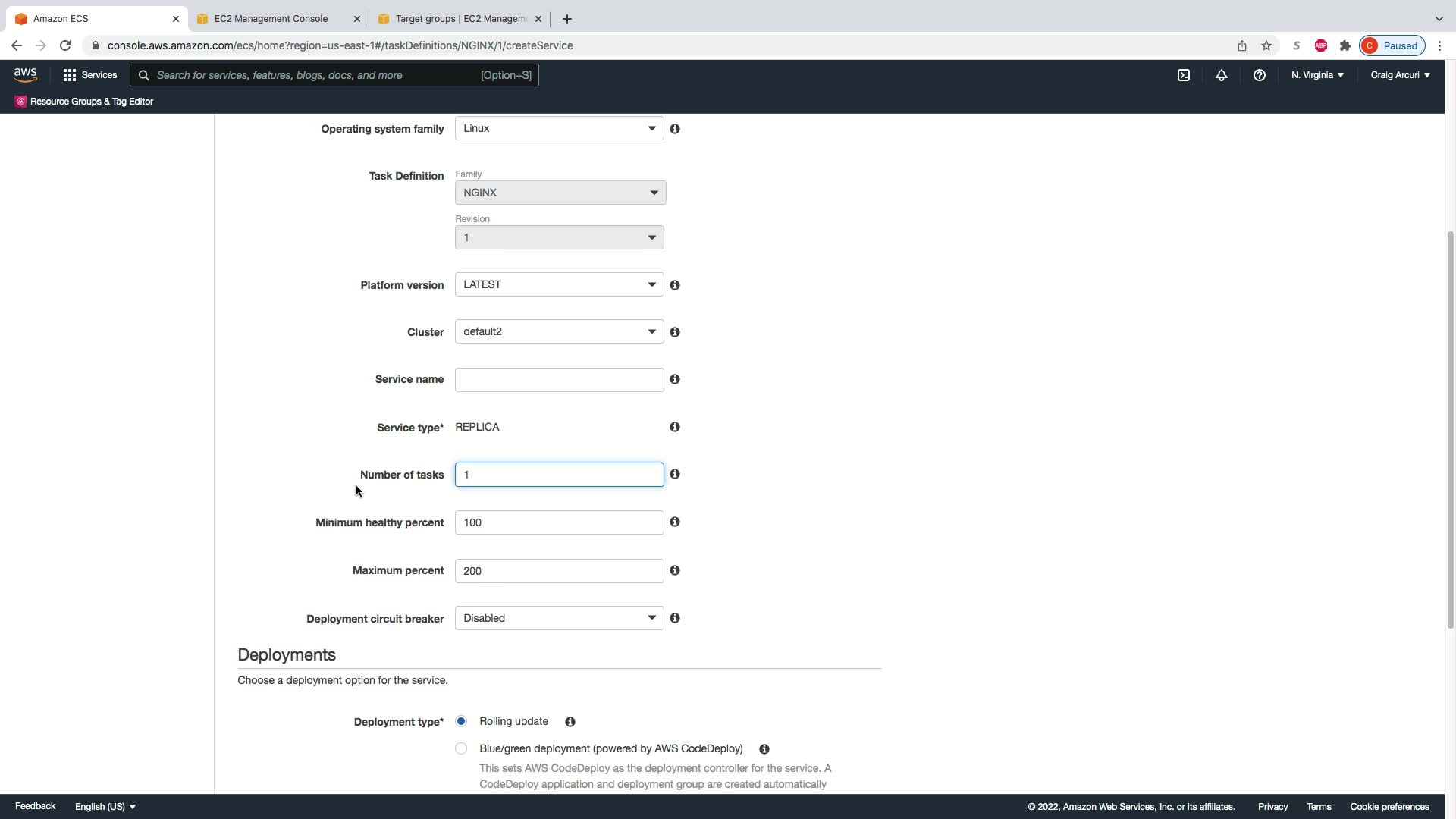Click the Cookie preferences footer link
This screenshot has height=819, width=1456.
tap(1389, 807)
